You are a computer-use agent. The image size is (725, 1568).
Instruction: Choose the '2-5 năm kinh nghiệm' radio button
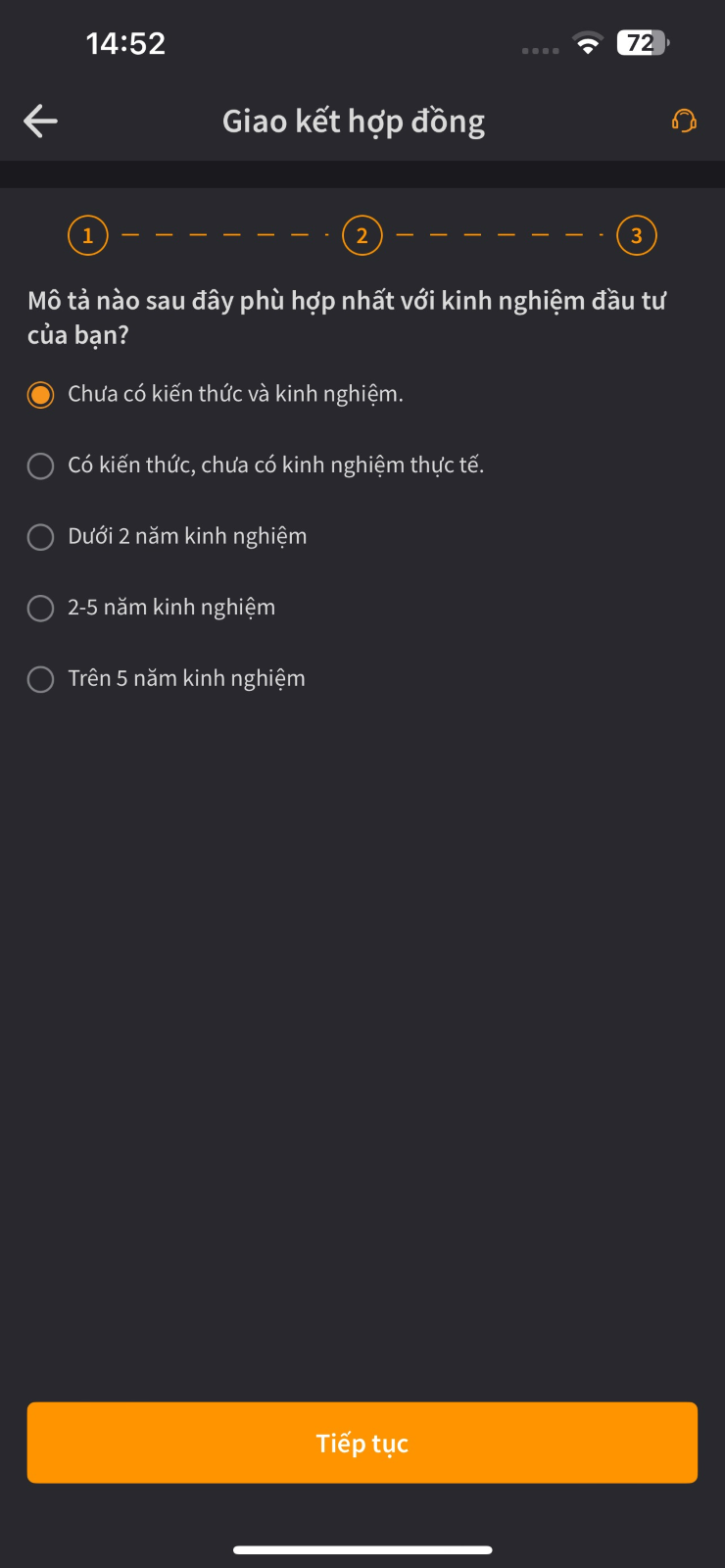click(x=40, y=608)
